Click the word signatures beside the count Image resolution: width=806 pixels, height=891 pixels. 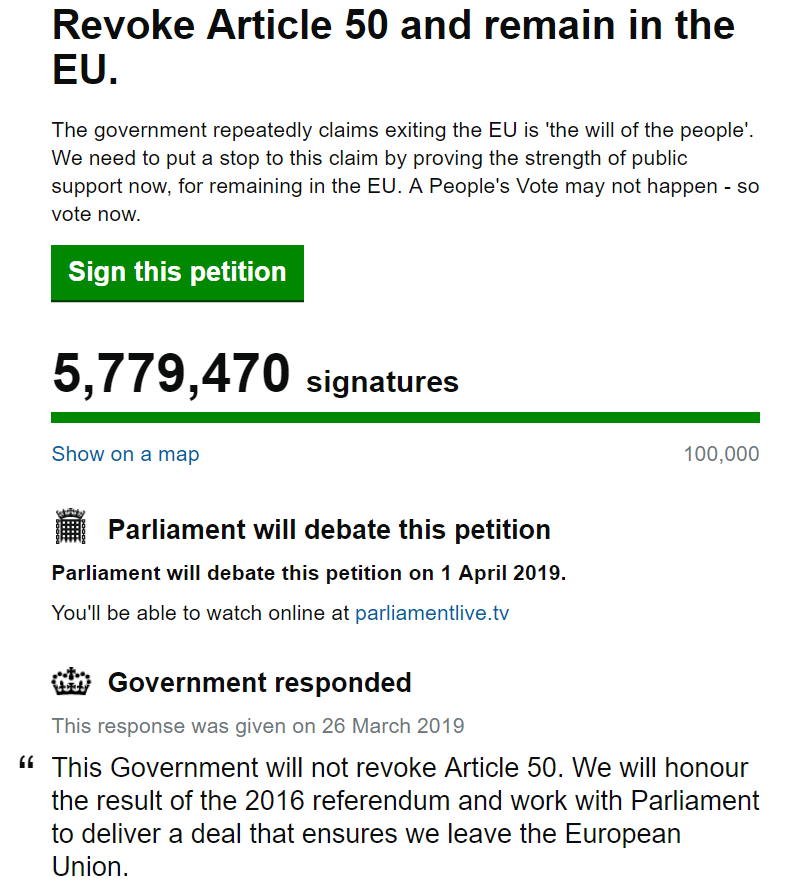(x=383, y=382)
